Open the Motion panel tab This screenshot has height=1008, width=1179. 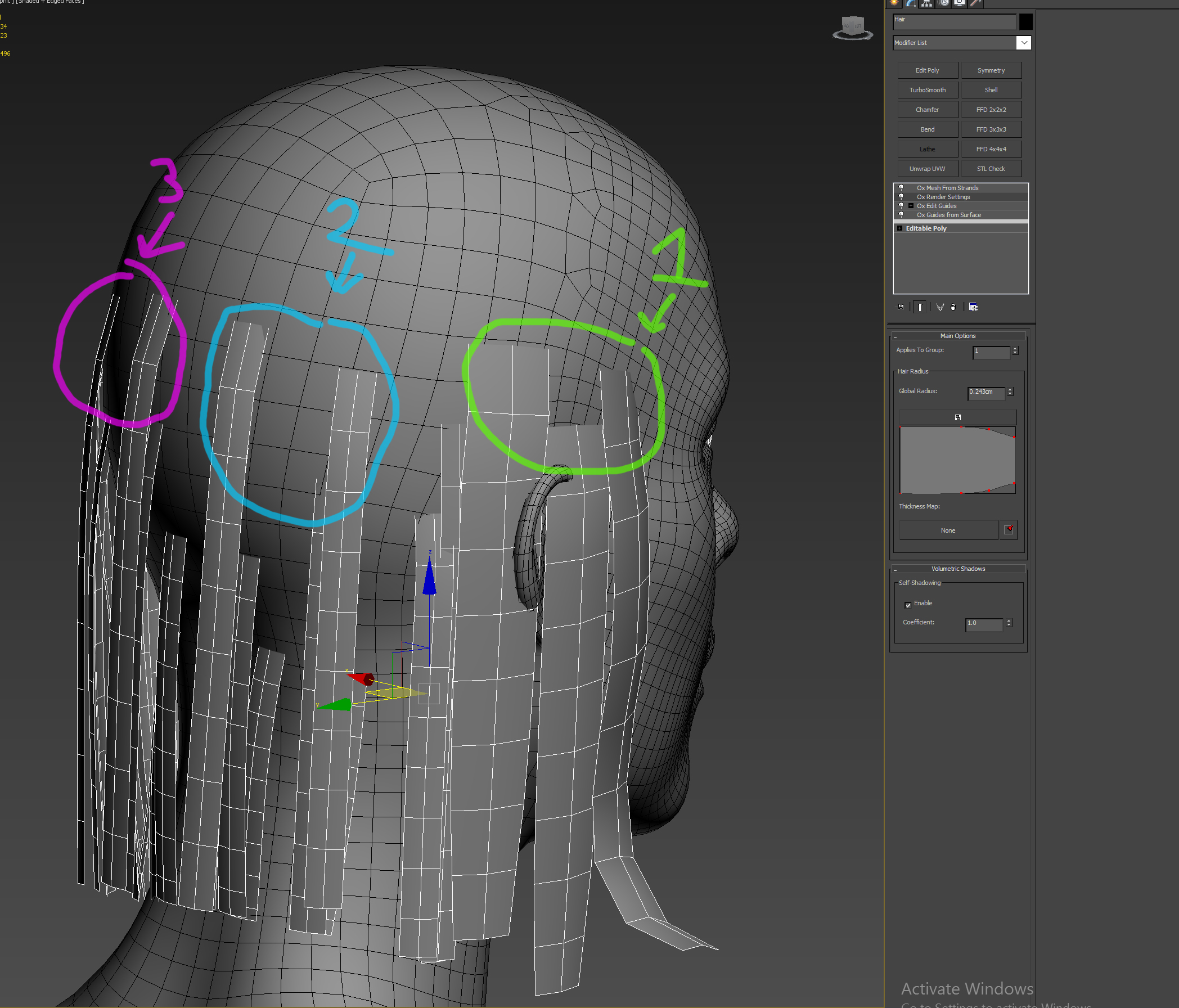click(943, 2)
